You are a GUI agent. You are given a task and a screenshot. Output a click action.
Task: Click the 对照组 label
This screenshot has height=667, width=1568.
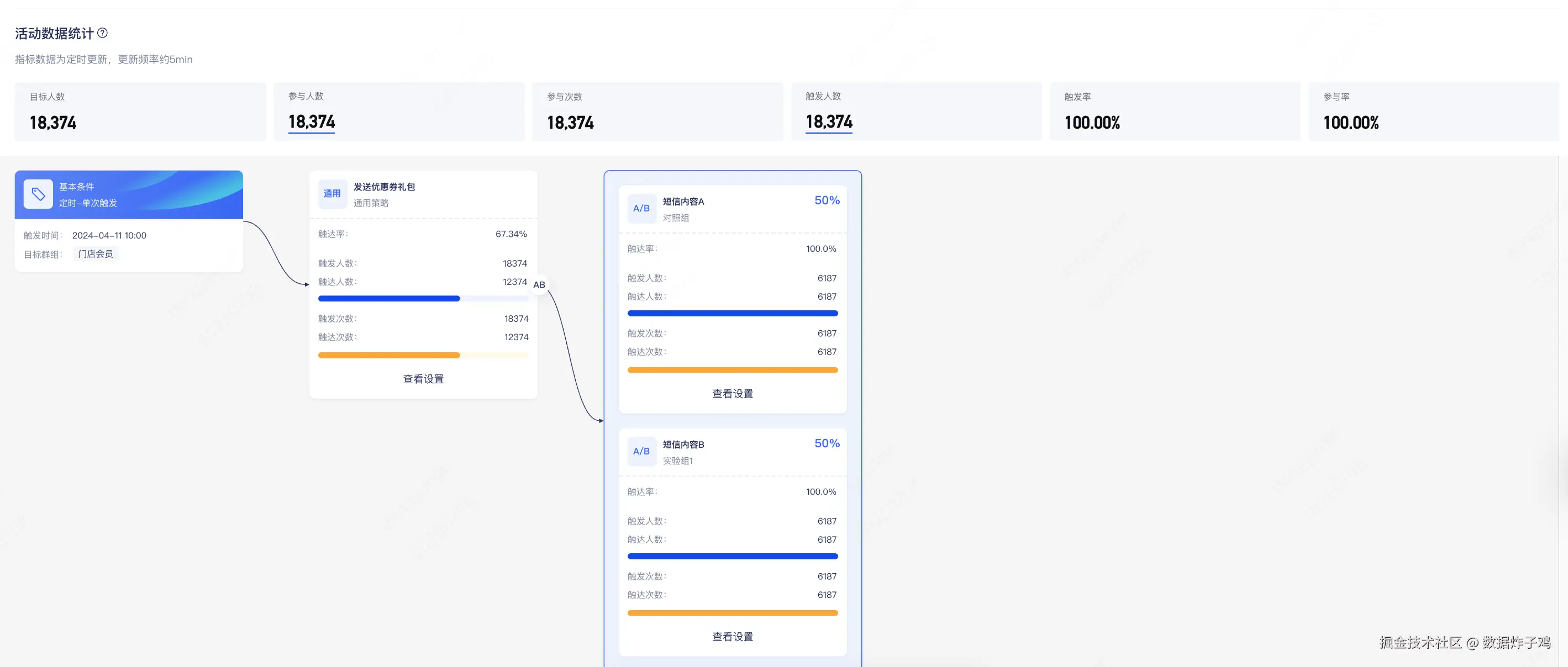pos(676,218)
